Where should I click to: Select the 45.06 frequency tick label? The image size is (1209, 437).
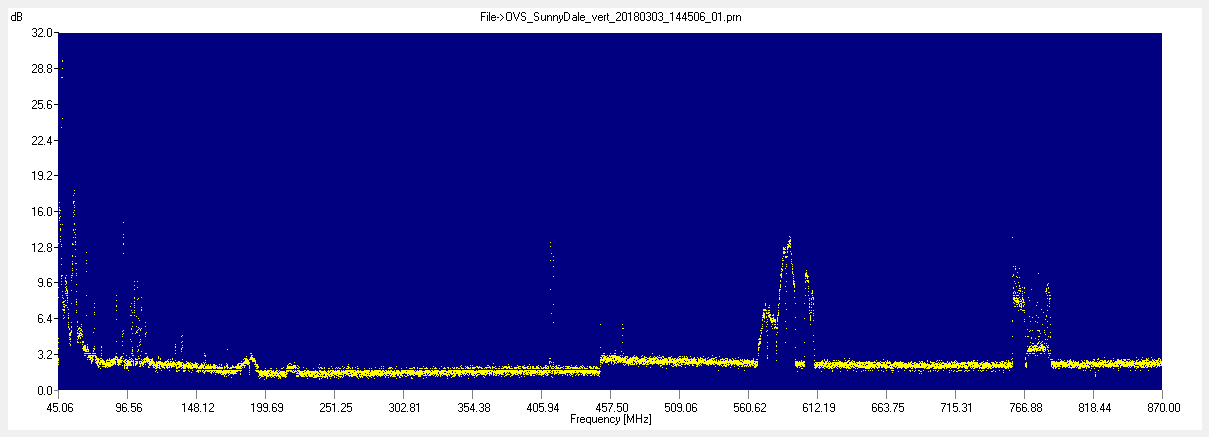pos(59,407)
